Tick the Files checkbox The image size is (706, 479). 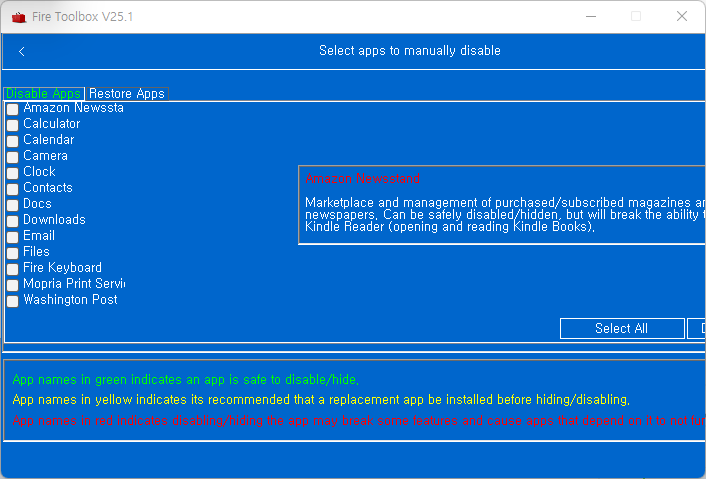point(13,253)
